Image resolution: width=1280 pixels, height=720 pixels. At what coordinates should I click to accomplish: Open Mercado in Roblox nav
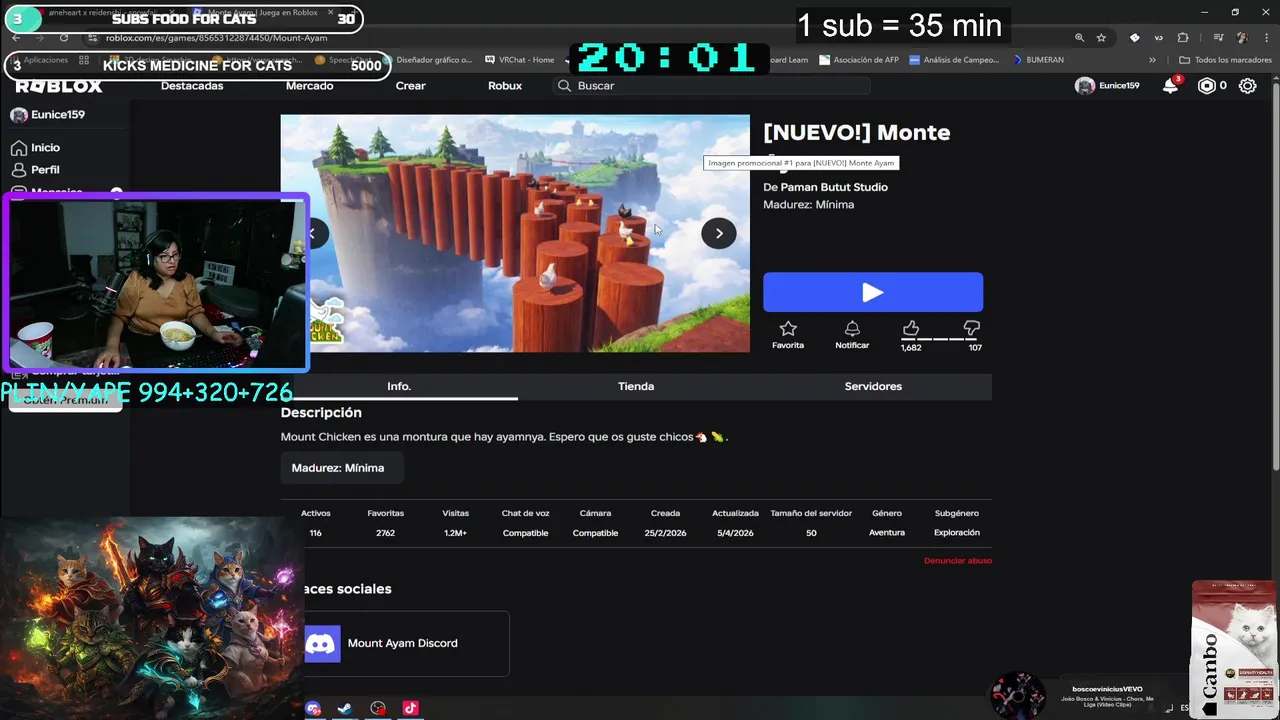tap(309, 86)
